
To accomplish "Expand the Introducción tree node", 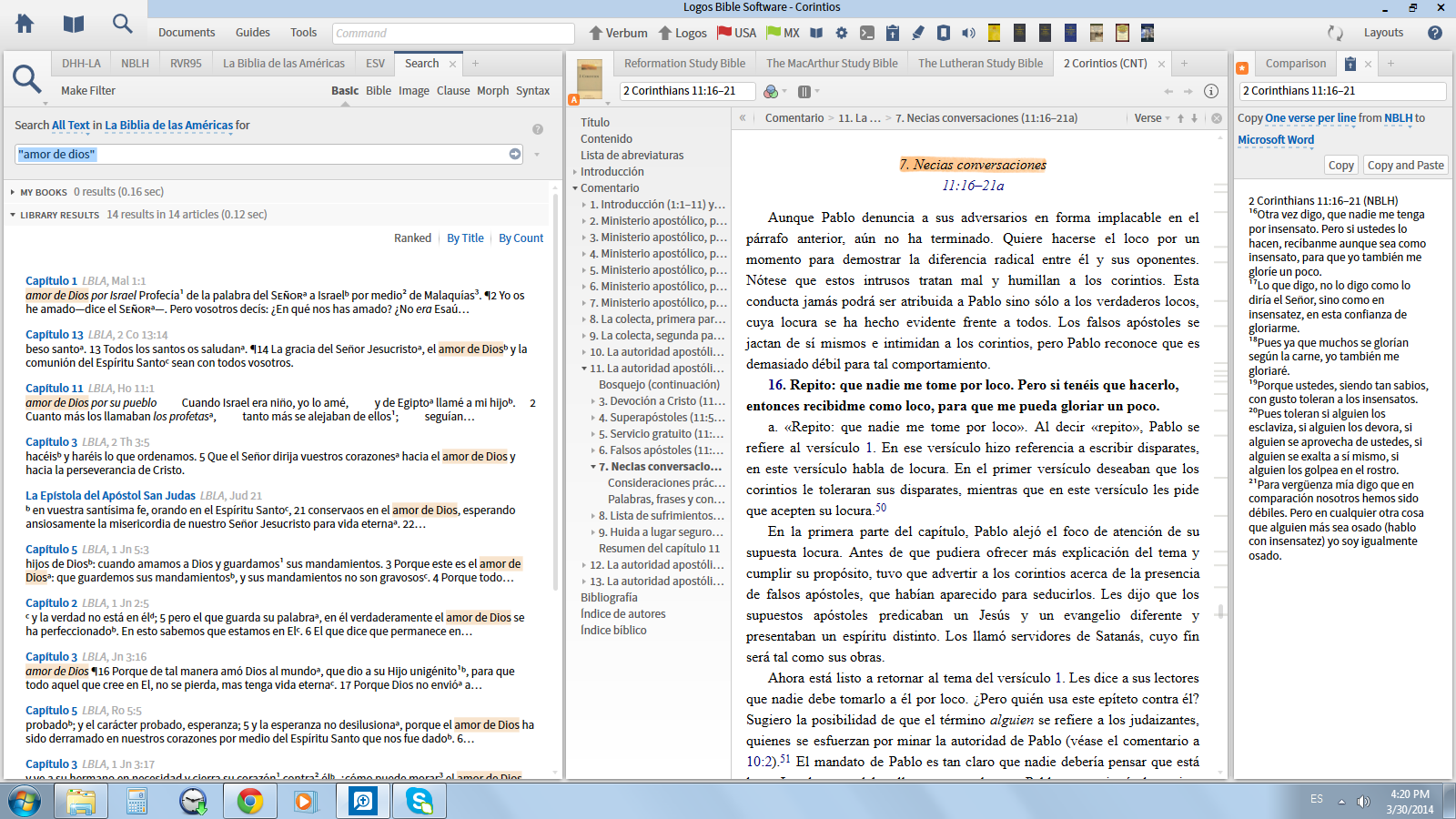I will pyautogui.click(x=575, y=172).
